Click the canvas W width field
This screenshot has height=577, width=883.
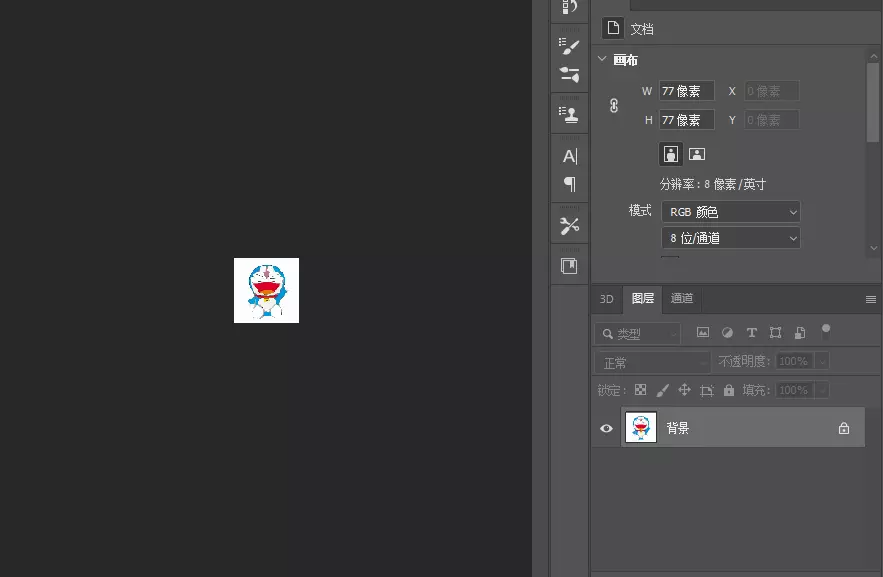687,91
